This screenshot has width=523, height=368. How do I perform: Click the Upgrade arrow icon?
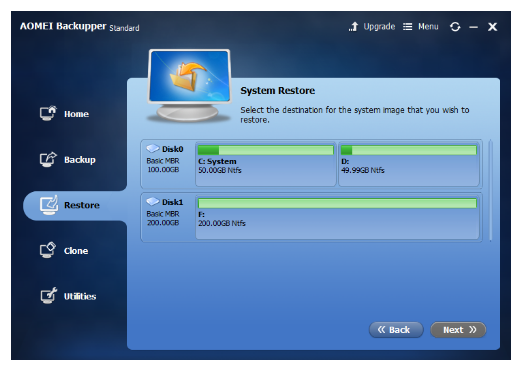coord(354,26)
